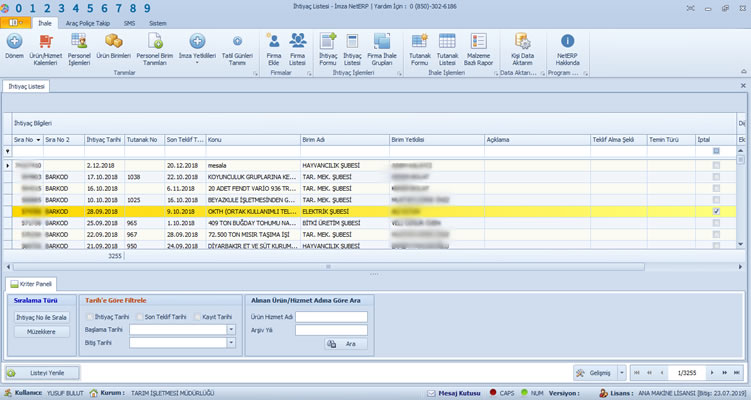Expand İhale İşlemleri group launcher

click(x=496, y=73)
